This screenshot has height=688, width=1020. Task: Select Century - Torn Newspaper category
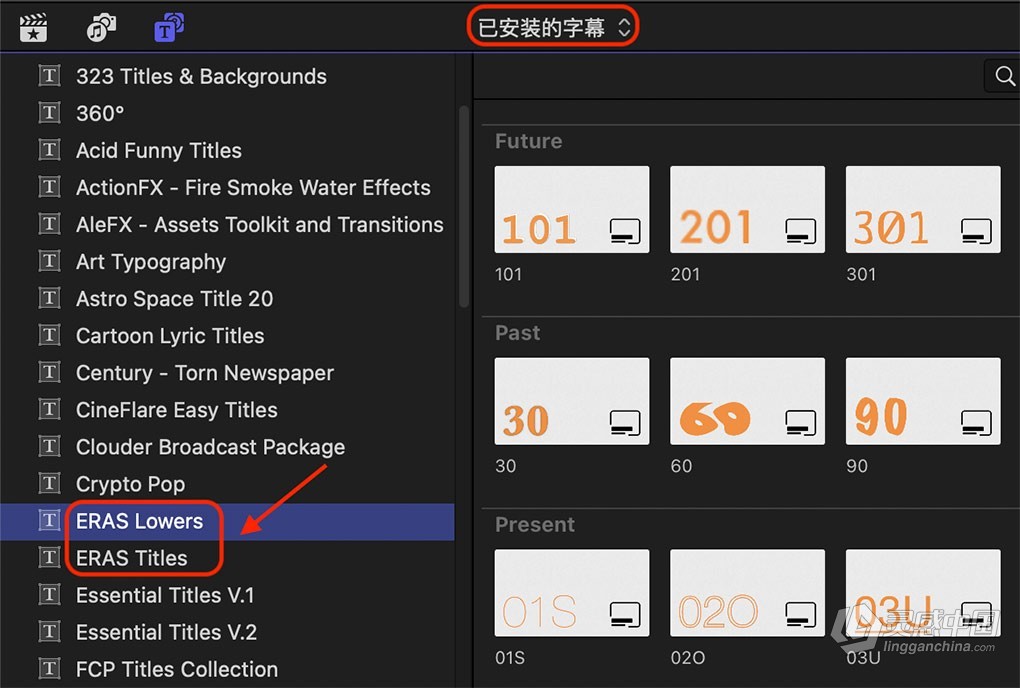click(228, 373)
